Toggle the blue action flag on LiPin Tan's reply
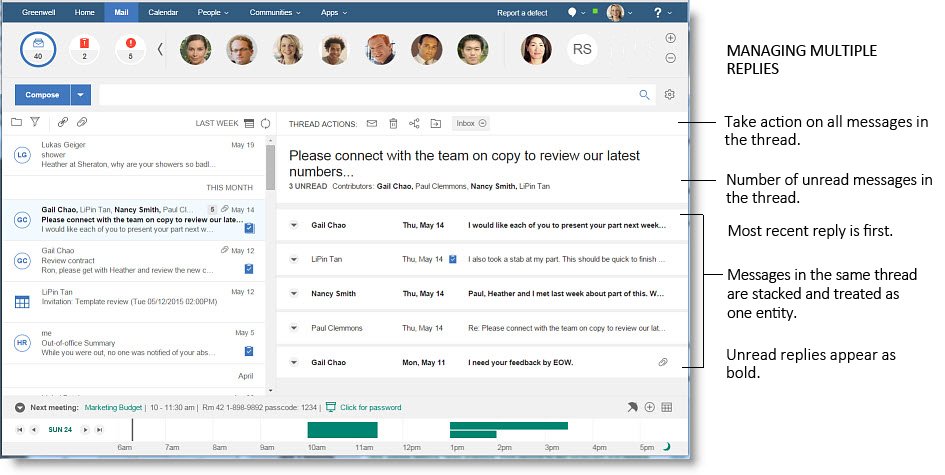Screen dimensions: 945x475 tap(453, 259)
